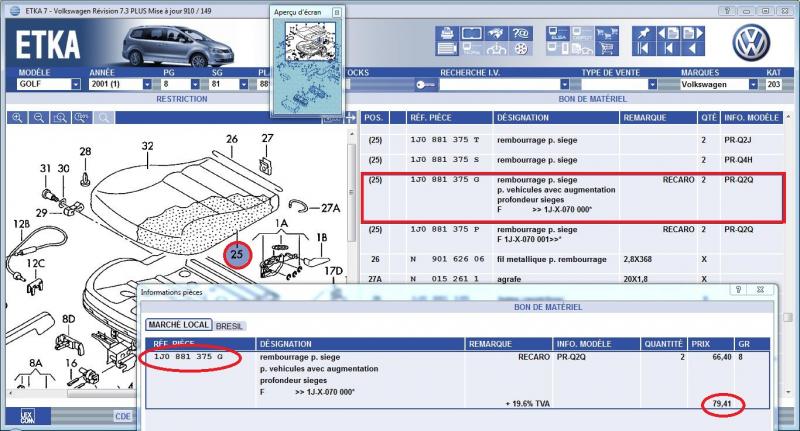Click the key icon next to Recherche I.V.
The width and height of the screenshot is (800, 431).
pos(424,85)
